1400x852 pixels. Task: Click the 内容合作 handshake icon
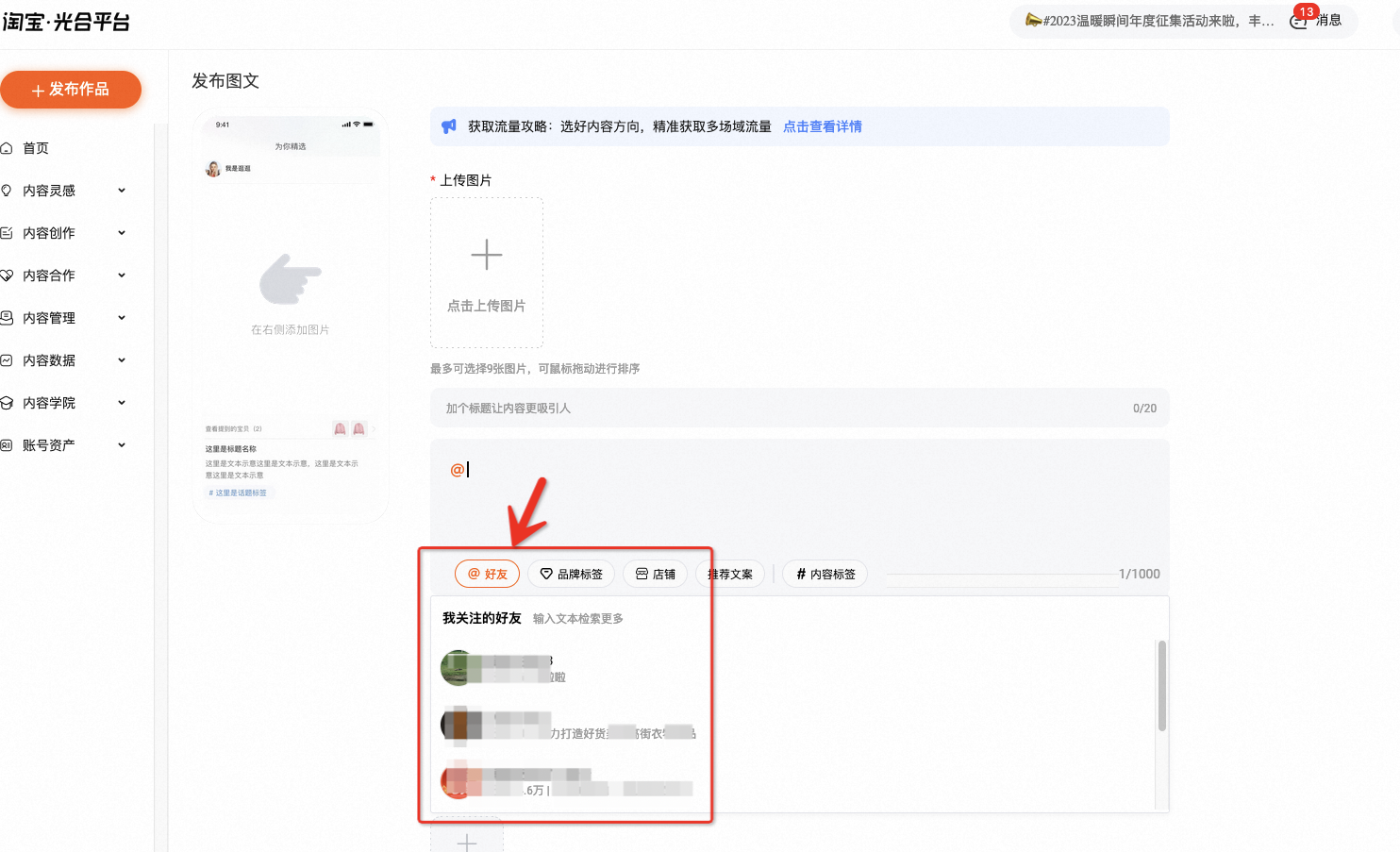(7, 276)
